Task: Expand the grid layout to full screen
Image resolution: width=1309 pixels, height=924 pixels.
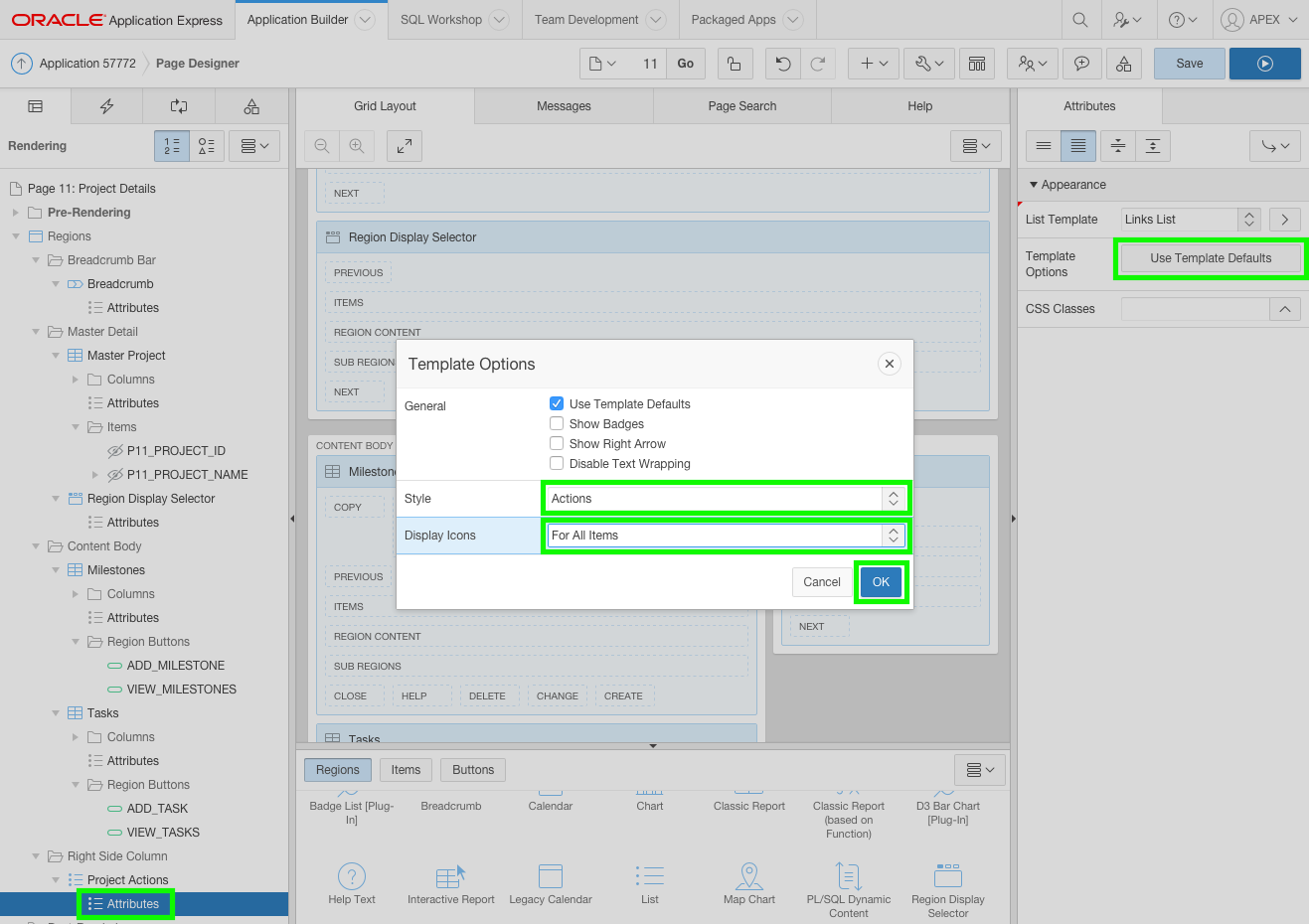Action: tap(405, 146)
